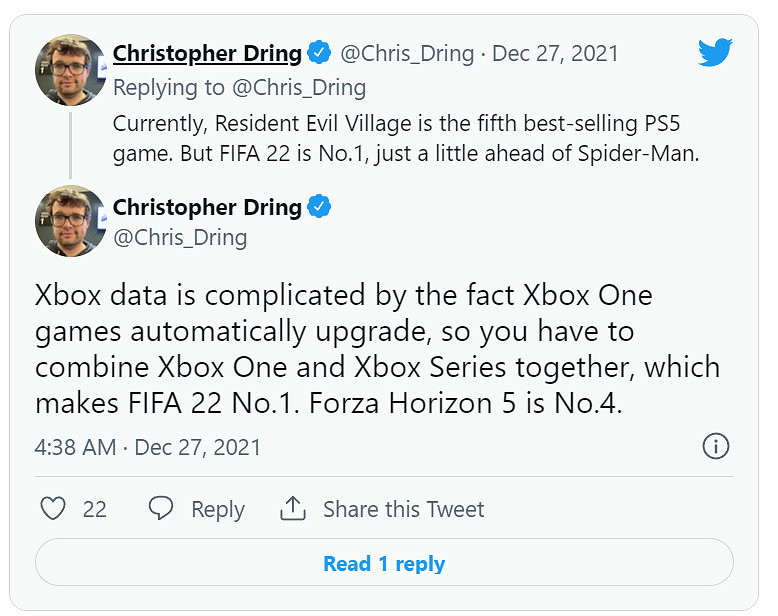Image resolution: width=778 pixels, height=616 pixels.
Task: Click the share arrow icon
Action: pyautogui.click(x=293, y=509)
